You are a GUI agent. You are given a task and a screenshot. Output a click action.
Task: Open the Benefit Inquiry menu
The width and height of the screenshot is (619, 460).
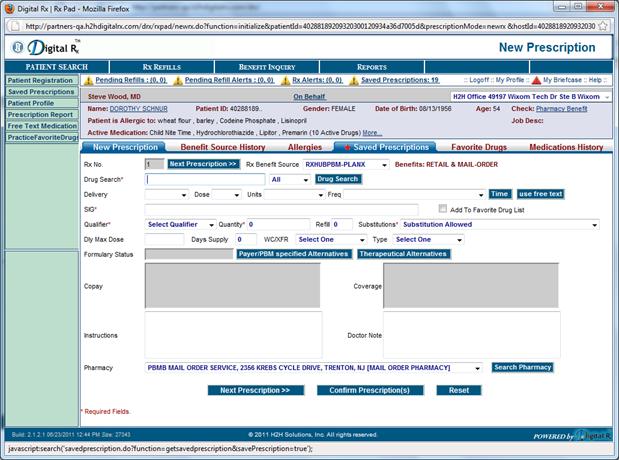click(x=266, y=67)
